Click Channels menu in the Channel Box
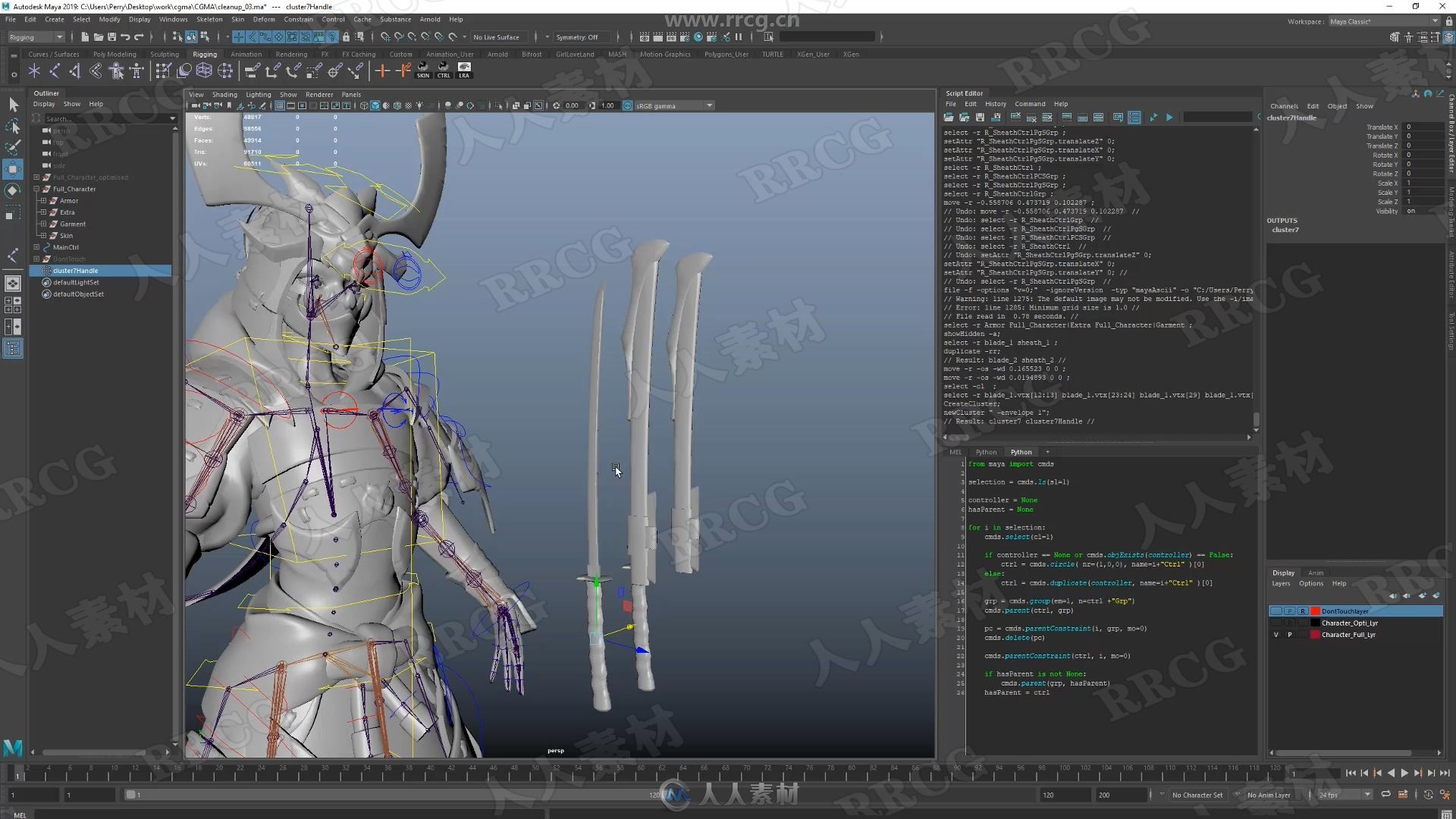This screenshot has width=1456, height=819. pyautogui.click(x=1284, y=106)
